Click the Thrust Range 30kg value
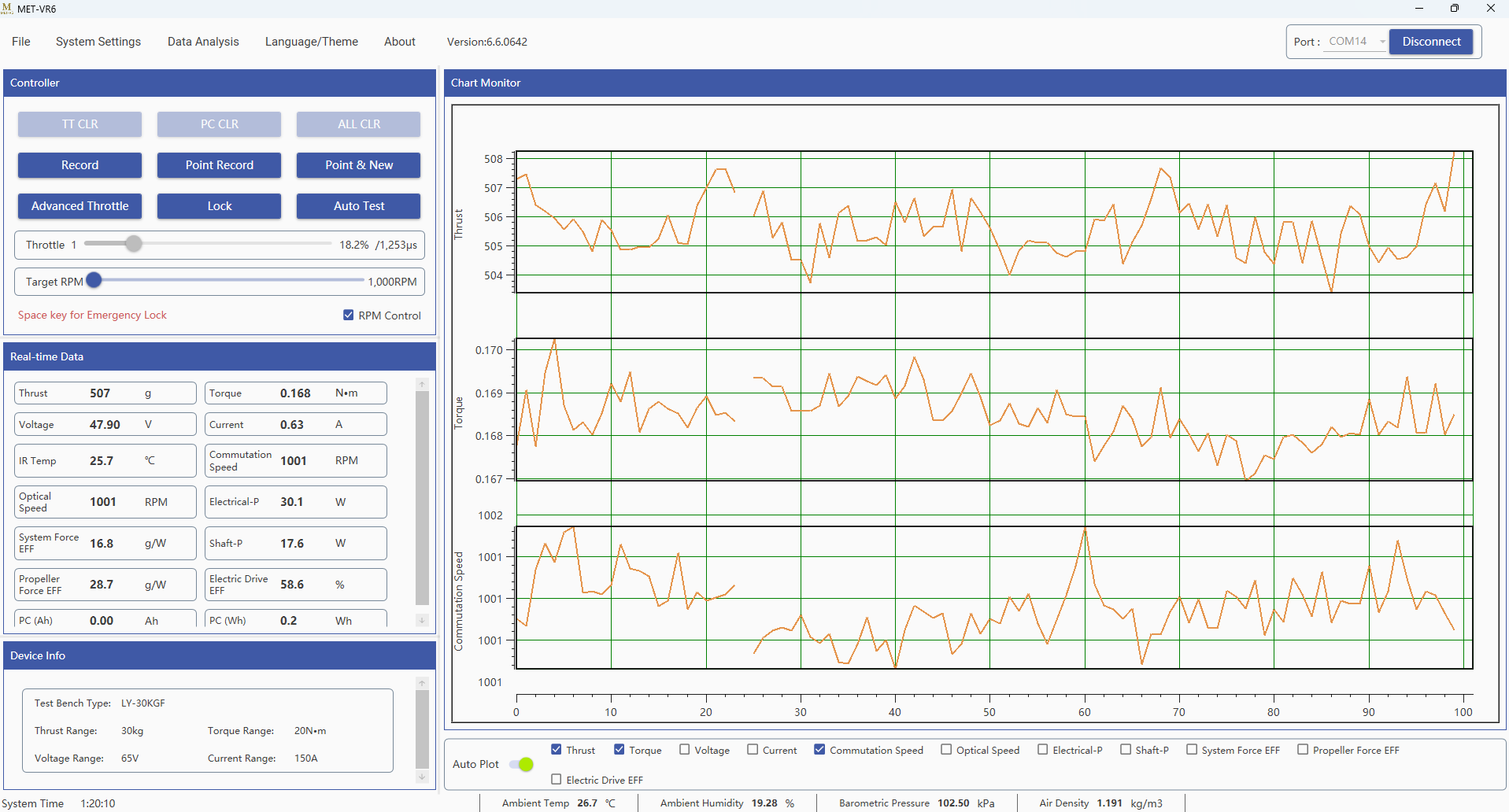Viewport: 1509px width, 812px height. [132, 731]
